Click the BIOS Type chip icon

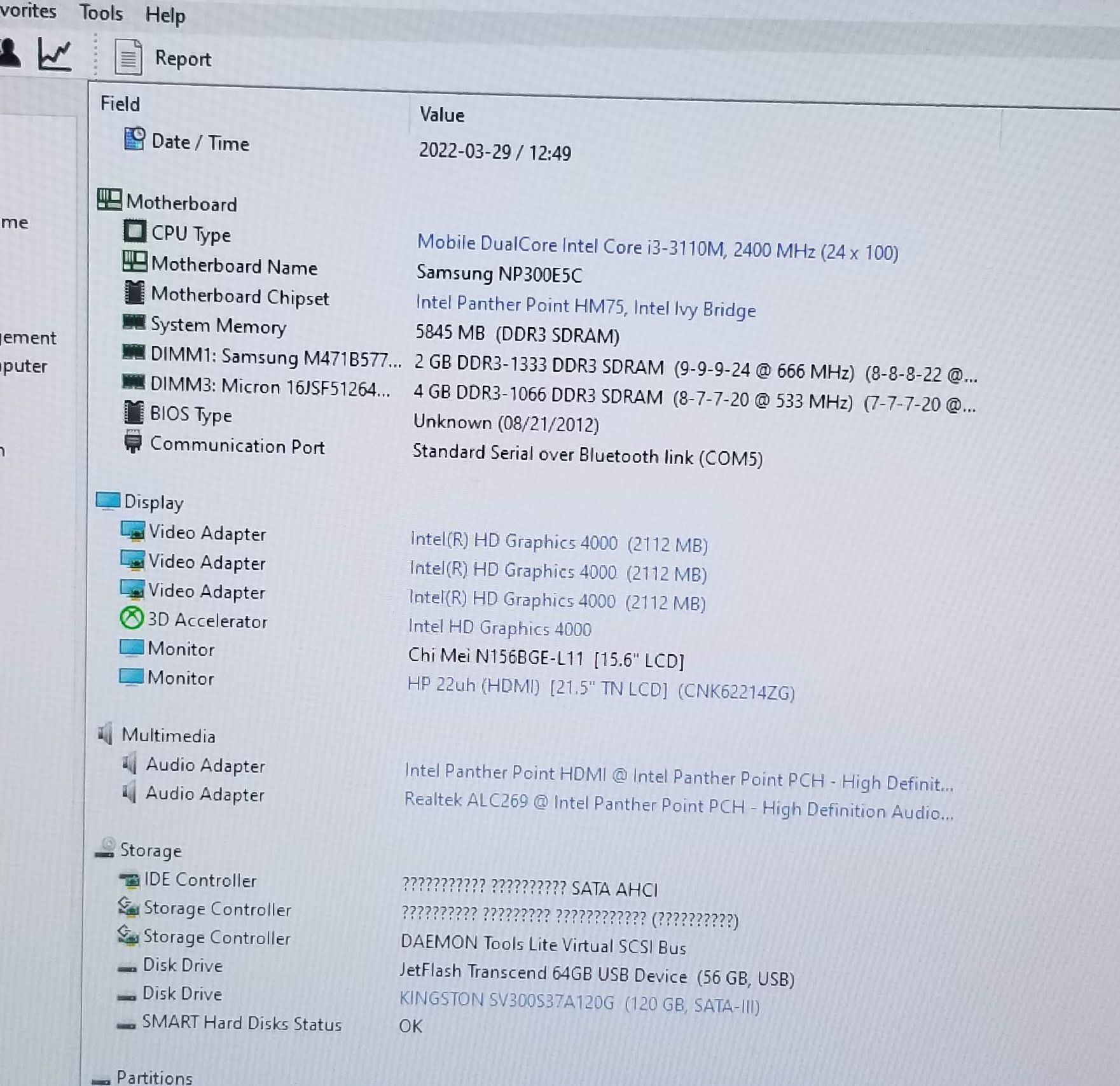[x=134, y=413]
